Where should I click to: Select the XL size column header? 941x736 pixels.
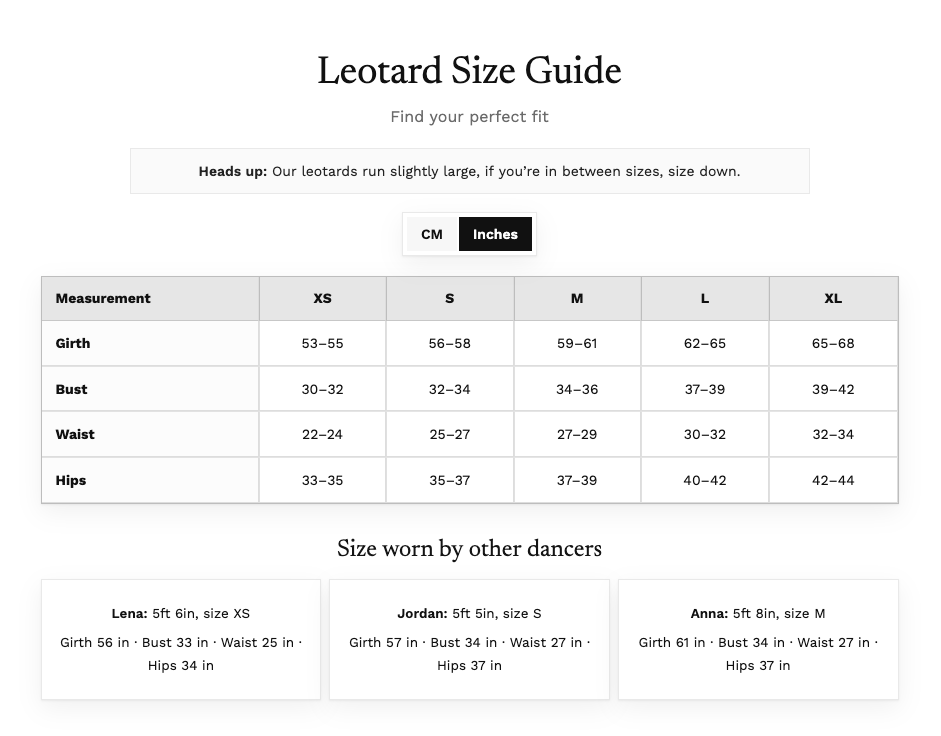(833, 298)
